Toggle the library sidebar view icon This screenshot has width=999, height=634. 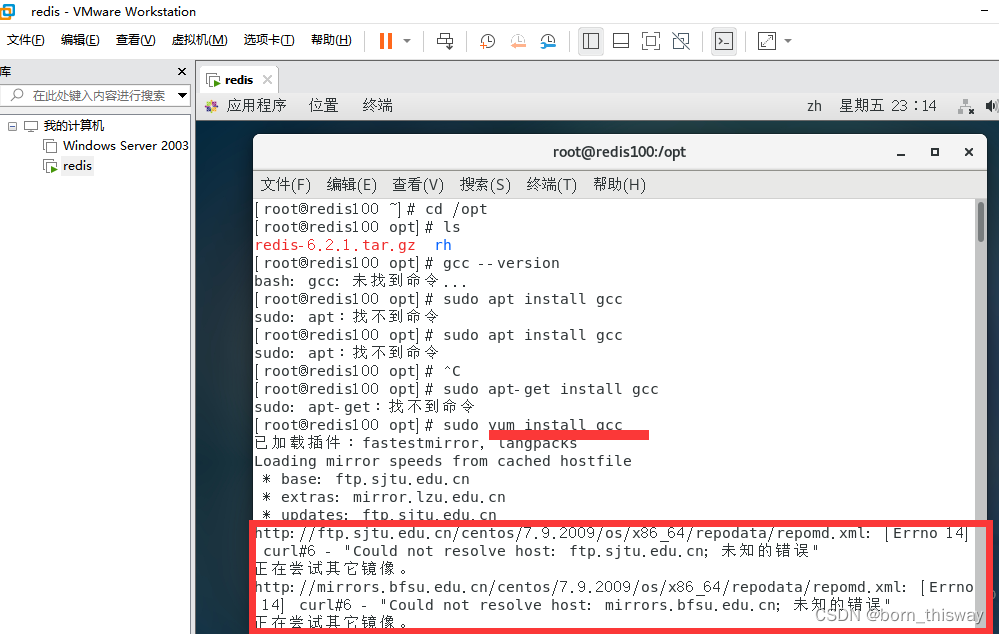591,41
